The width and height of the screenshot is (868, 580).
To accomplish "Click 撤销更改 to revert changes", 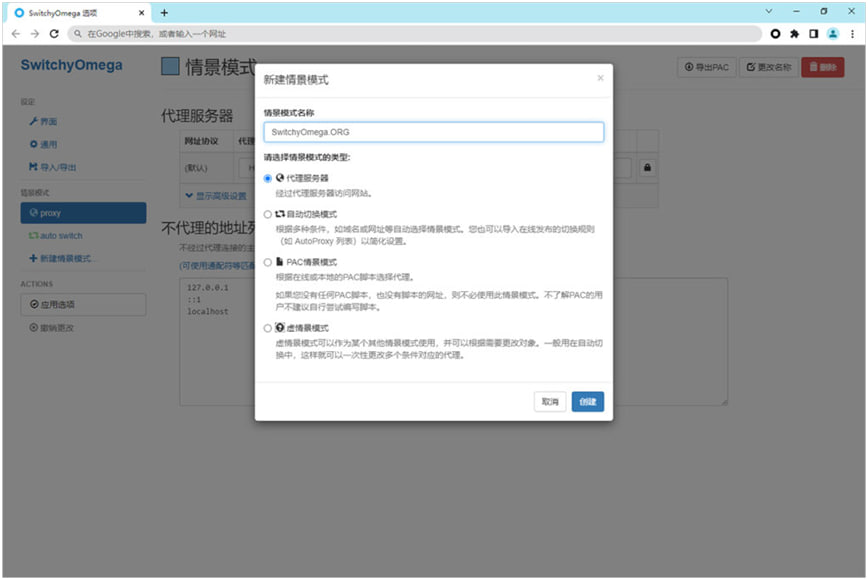I will click(x=57, y=328).
